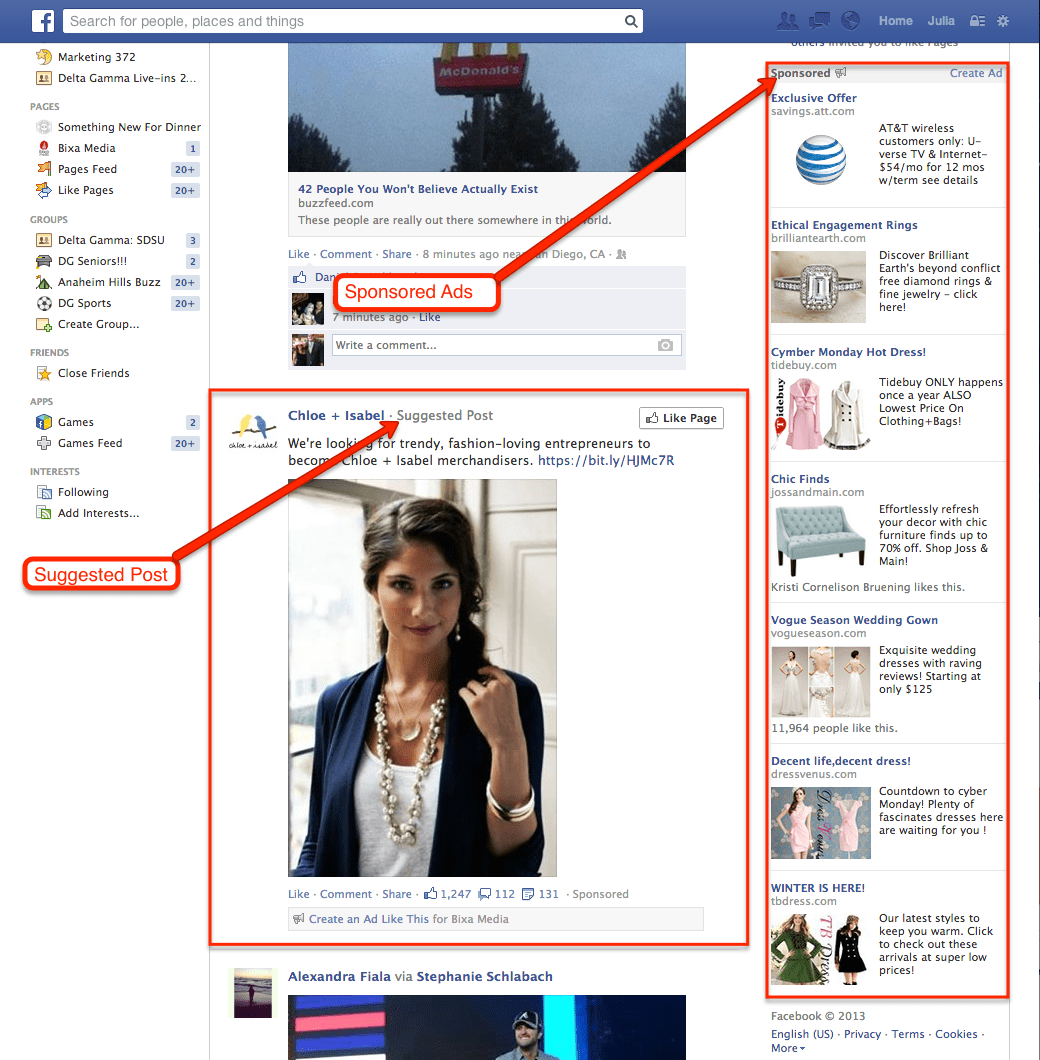Click Like on the 7 minutes ago comment
Image resolution: width=1040 pixels, height=1060 pixels.
[429, 317]
